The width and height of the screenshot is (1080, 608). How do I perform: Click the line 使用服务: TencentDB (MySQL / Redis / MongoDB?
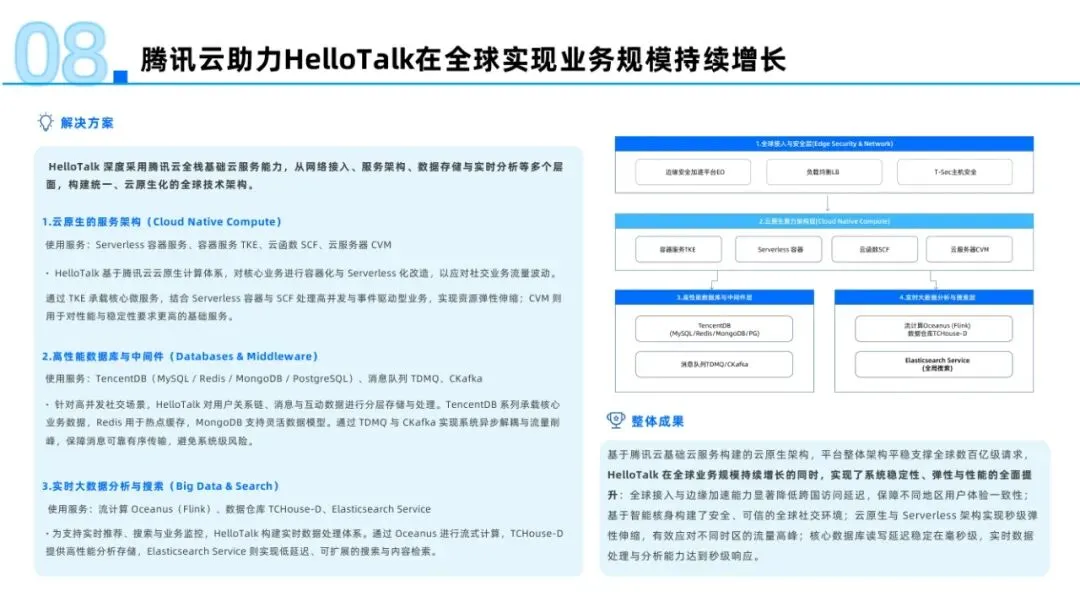tap(264, 379)
